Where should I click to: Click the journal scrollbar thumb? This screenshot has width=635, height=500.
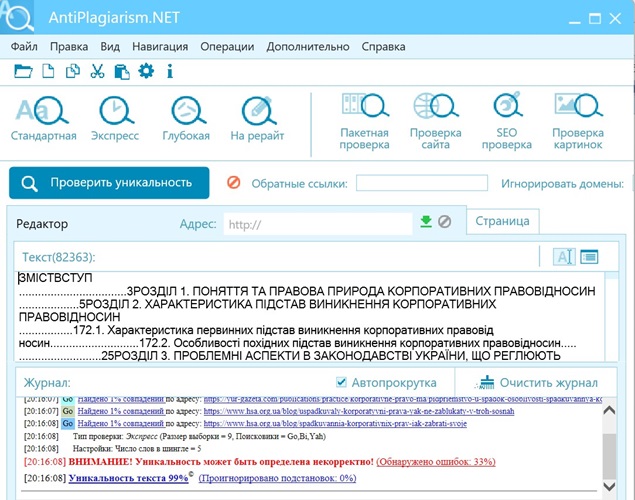609,457
